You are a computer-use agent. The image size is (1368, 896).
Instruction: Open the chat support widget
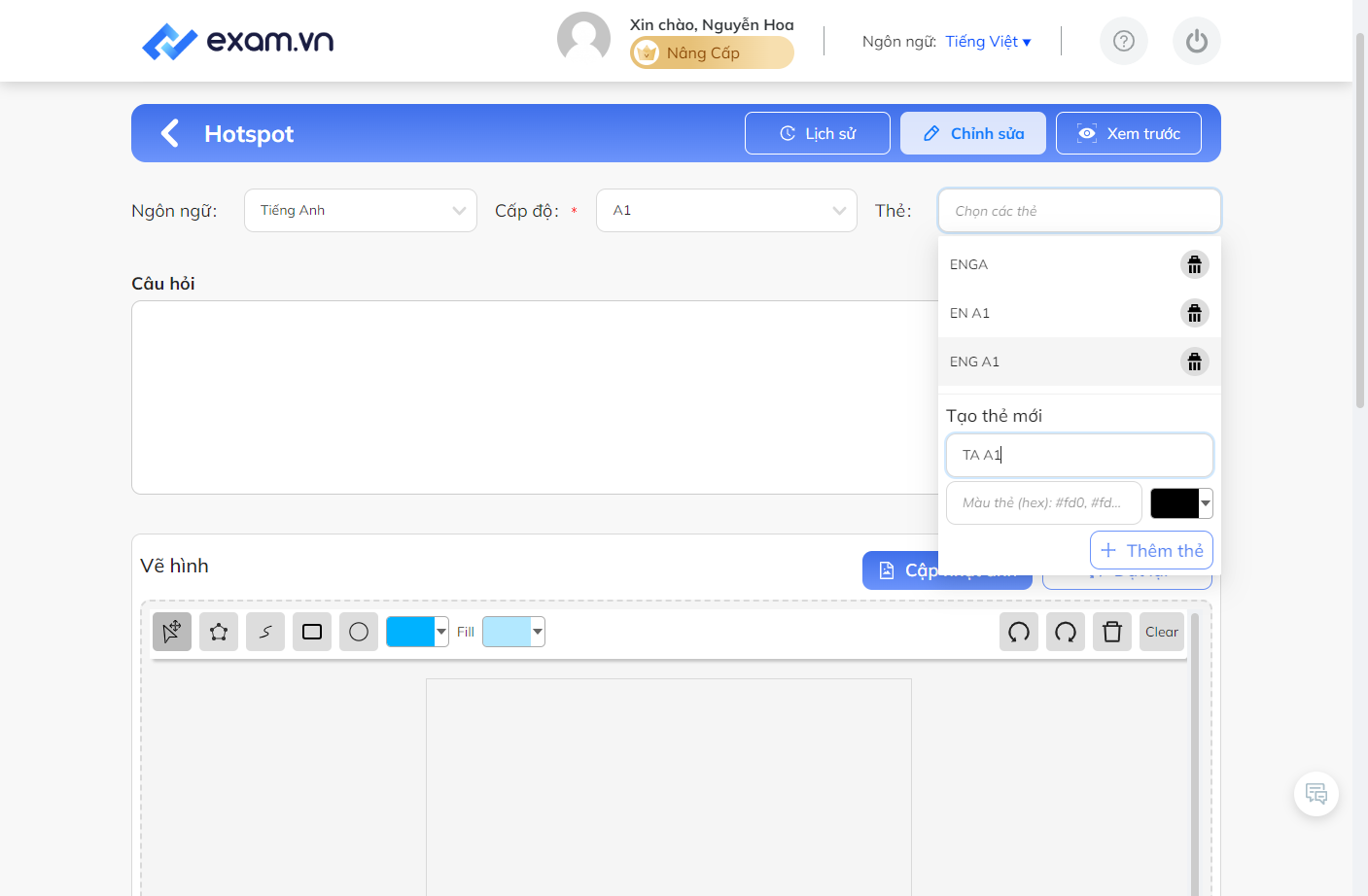coord(1316,794)
